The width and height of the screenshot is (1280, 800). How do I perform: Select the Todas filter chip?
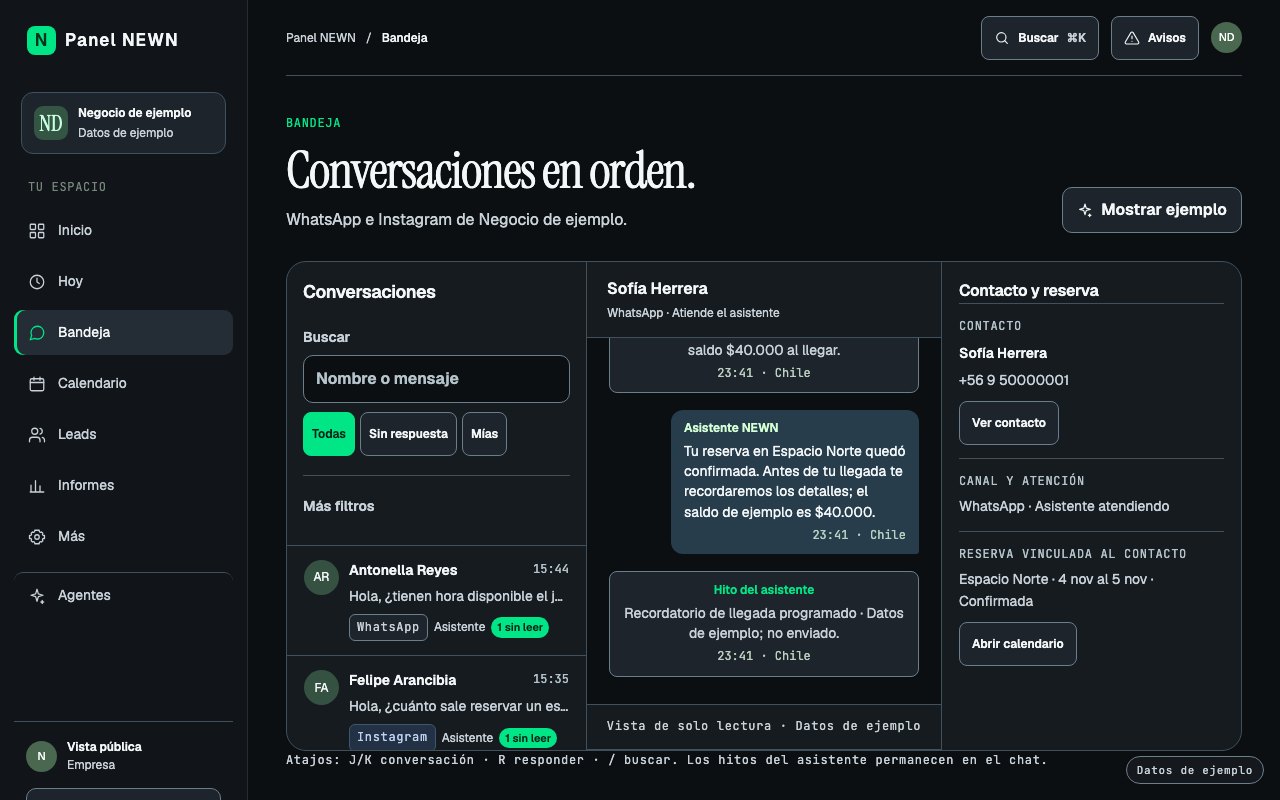[329, 434]
